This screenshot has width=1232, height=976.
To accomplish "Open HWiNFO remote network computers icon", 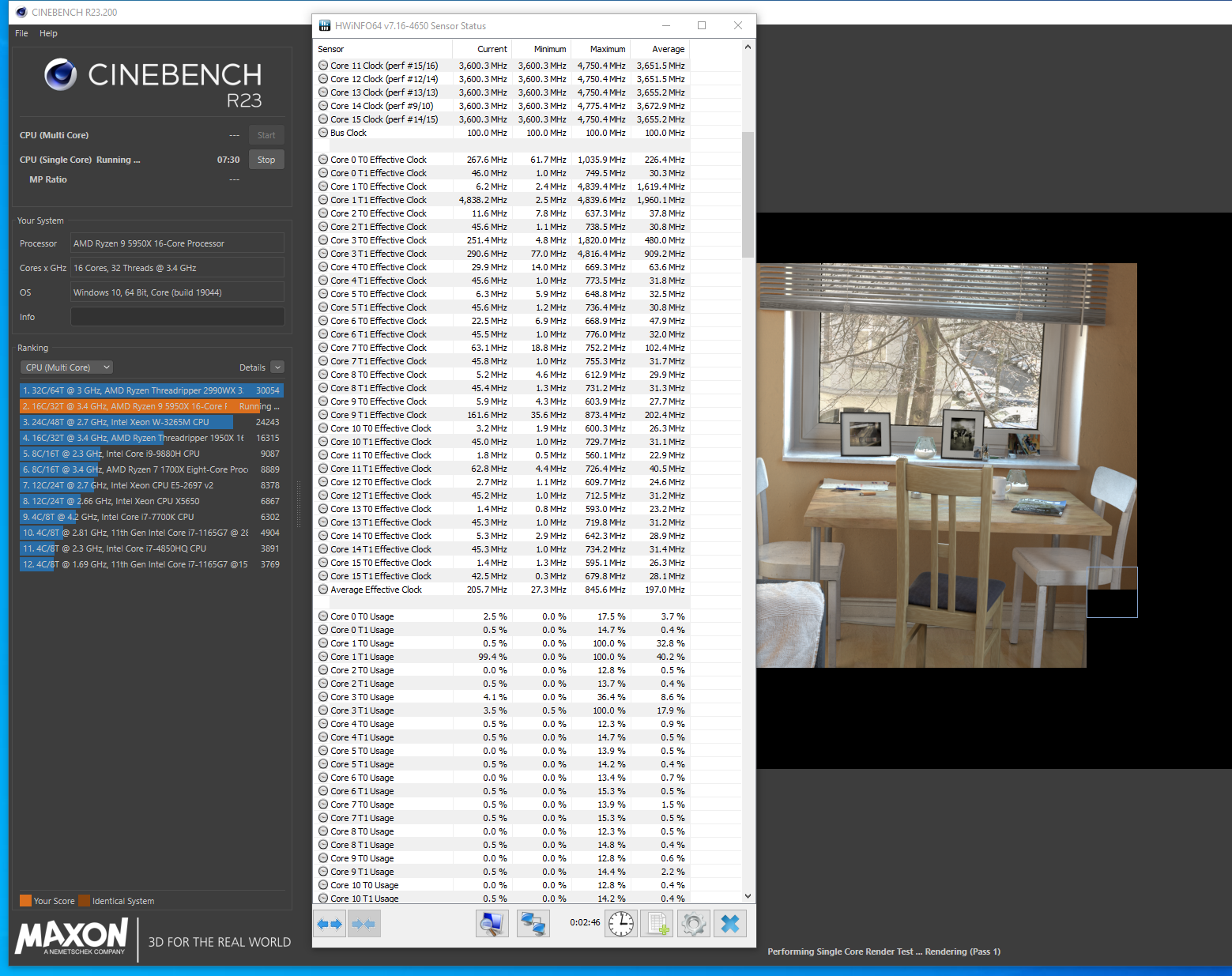I will 533,923.
